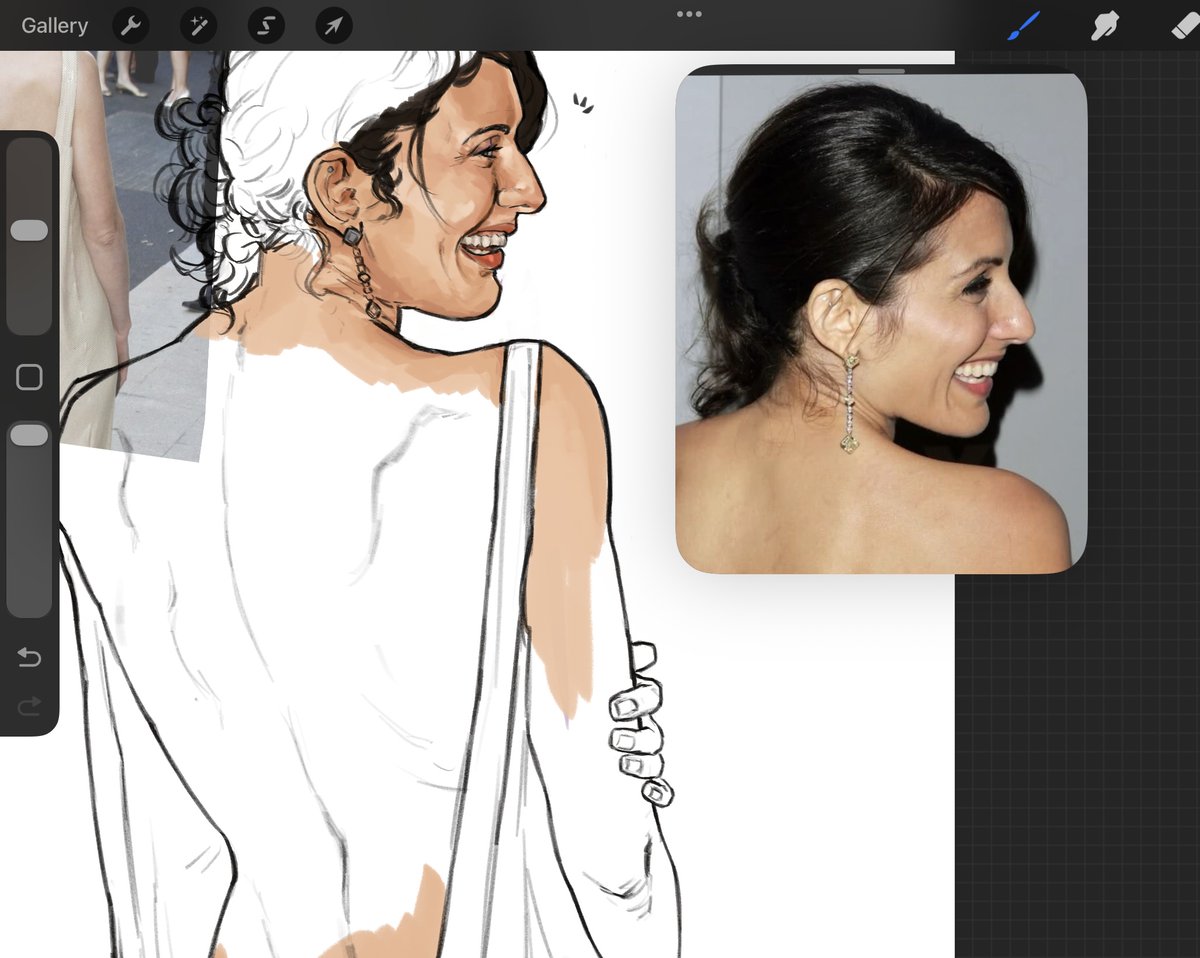Activate the Selection tool
1200x958 pixels.
(265, 25)
